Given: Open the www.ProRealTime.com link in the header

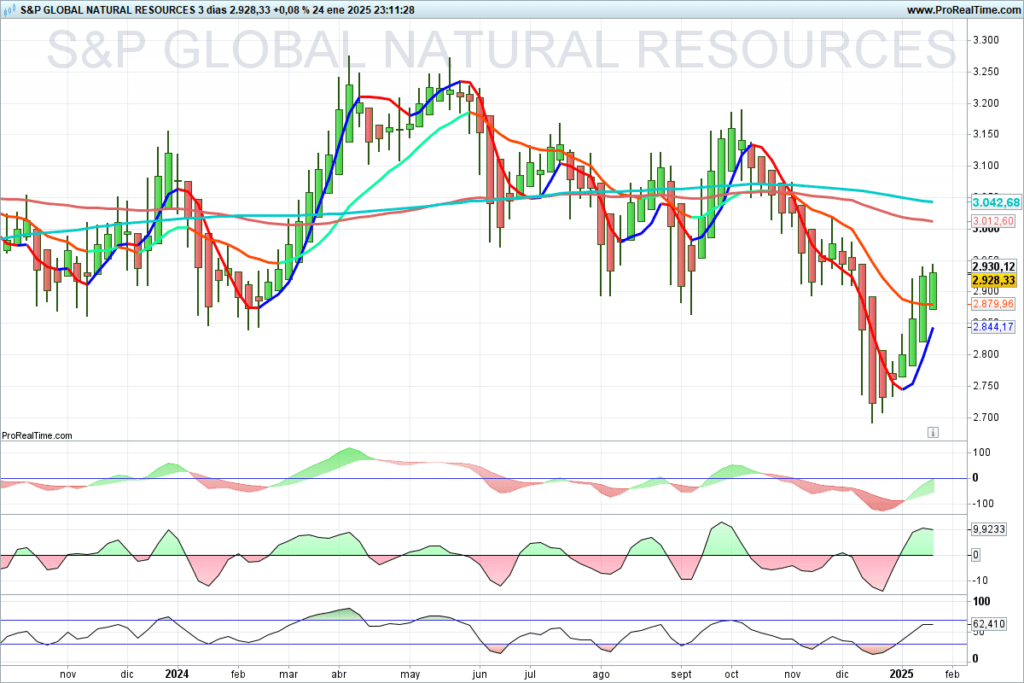Looking at the screenshot, I should (x=963, y=10).
